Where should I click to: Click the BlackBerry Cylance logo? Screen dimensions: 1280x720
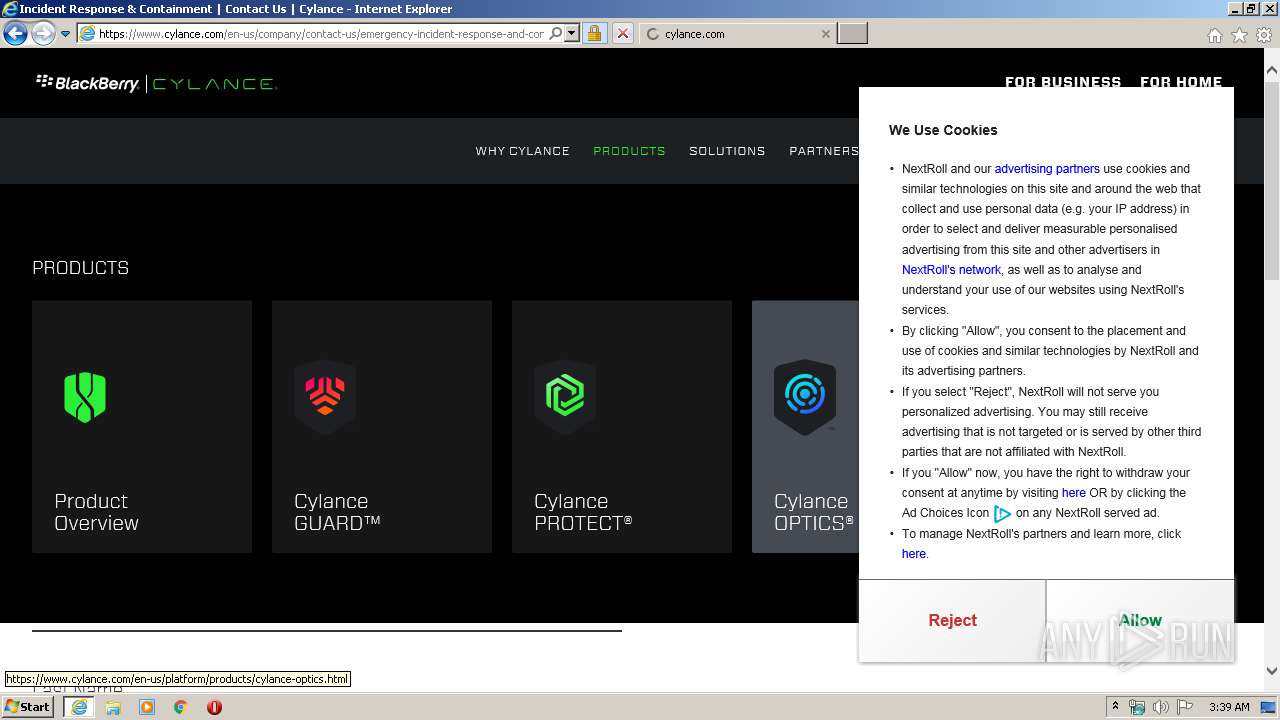[x=156, y=83]
